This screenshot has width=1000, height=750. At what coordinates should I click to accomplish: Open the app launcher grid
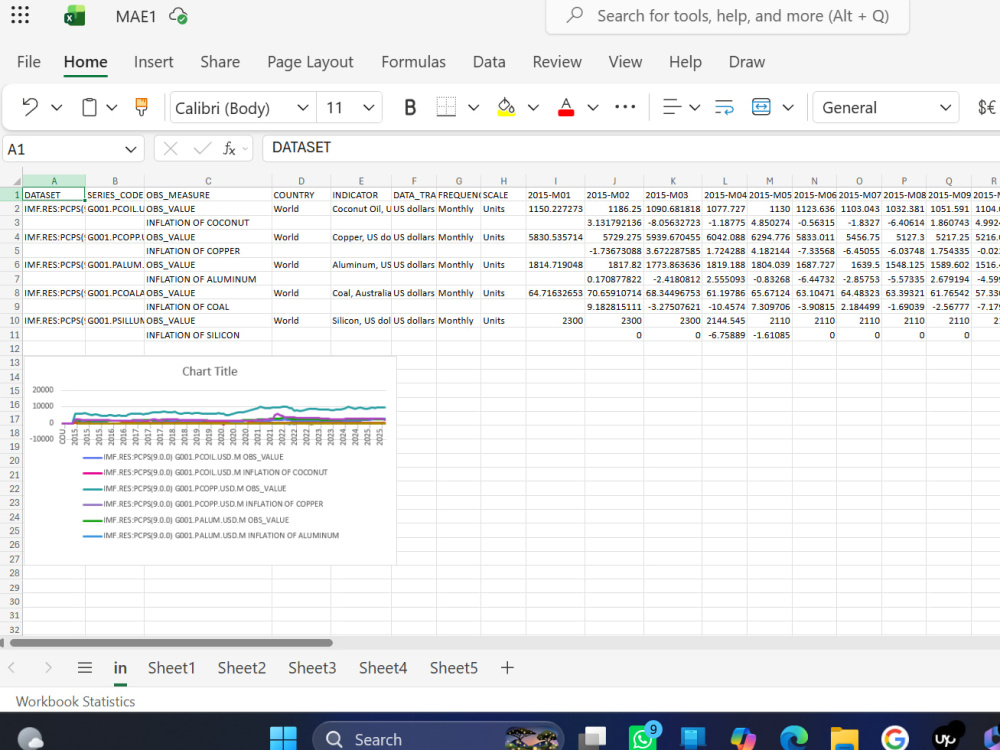pyautogui.click(x=20, y=15)
